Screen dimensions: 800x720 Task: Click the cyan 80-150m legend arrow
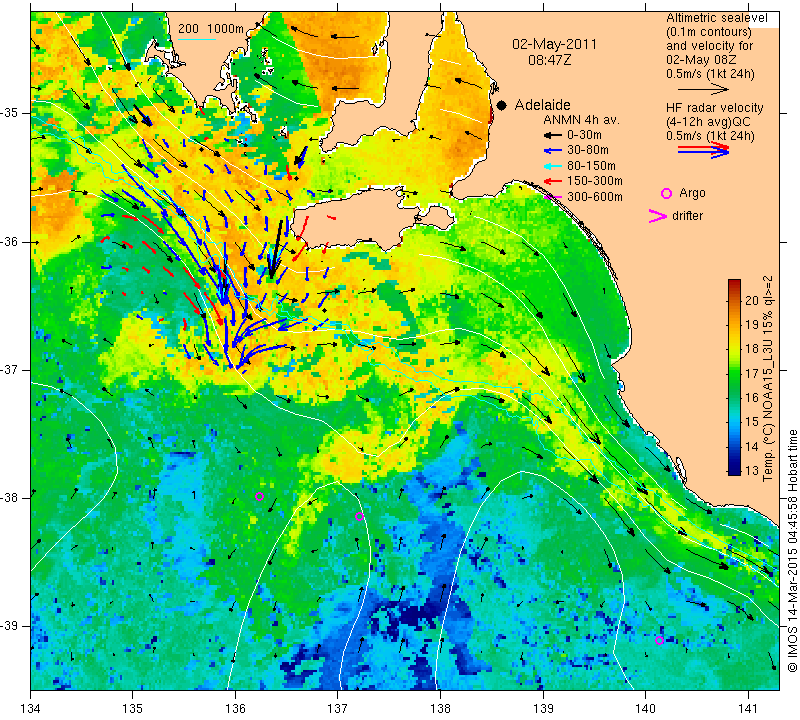(553, 166)
